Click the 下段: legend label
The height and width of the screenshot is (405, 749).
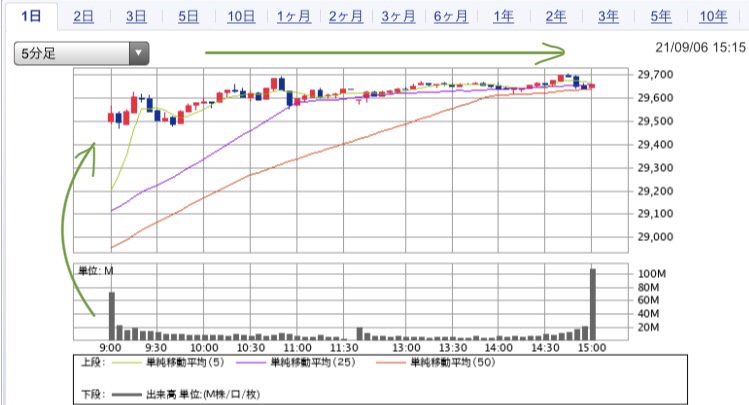click(x=93, y=394)
